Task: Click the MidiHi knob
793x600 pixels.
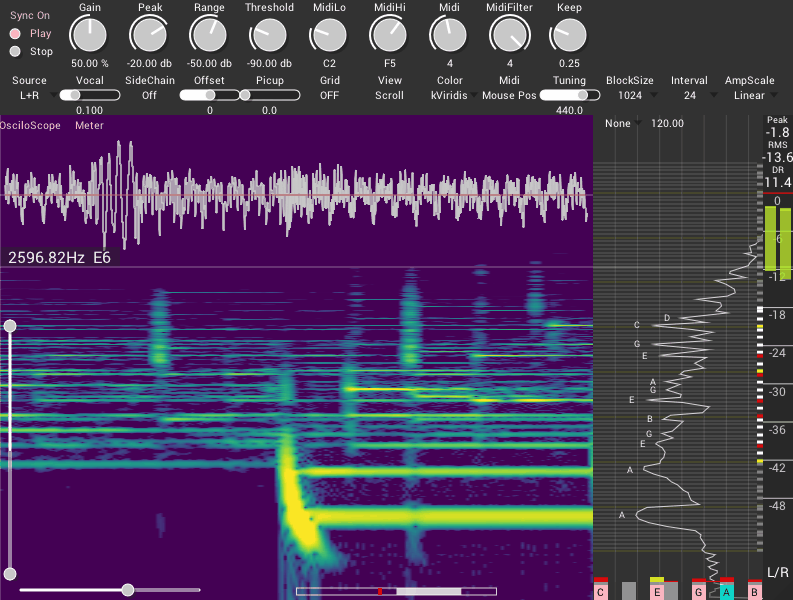Action: pyautogui.click(x=389, y=35)
